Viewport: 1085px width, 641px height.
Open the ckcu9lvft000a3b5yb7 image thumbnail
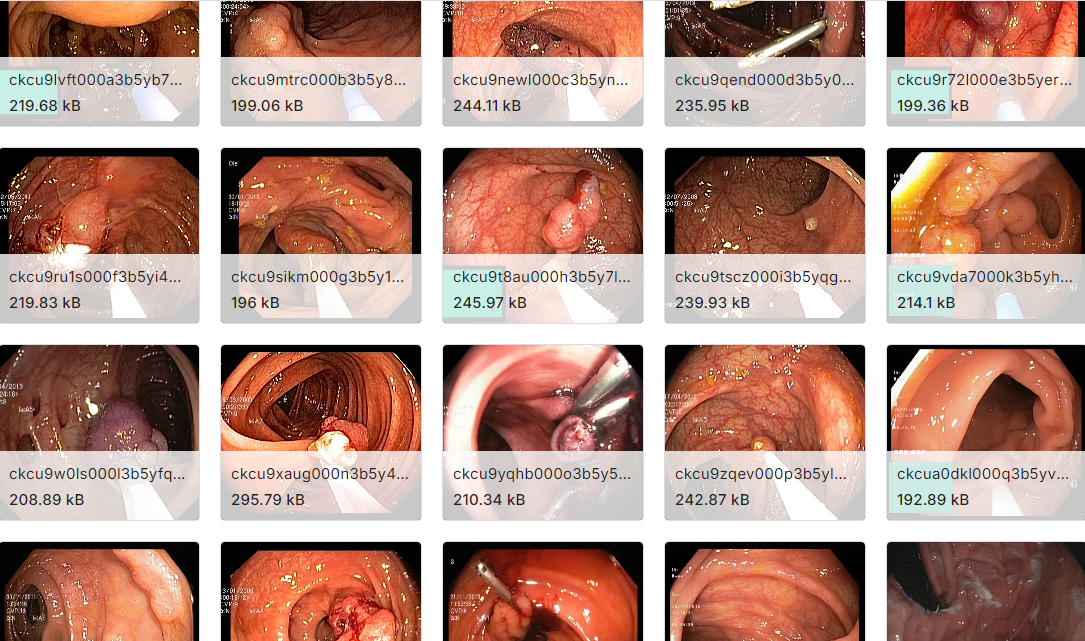click(x=100, y=62)
